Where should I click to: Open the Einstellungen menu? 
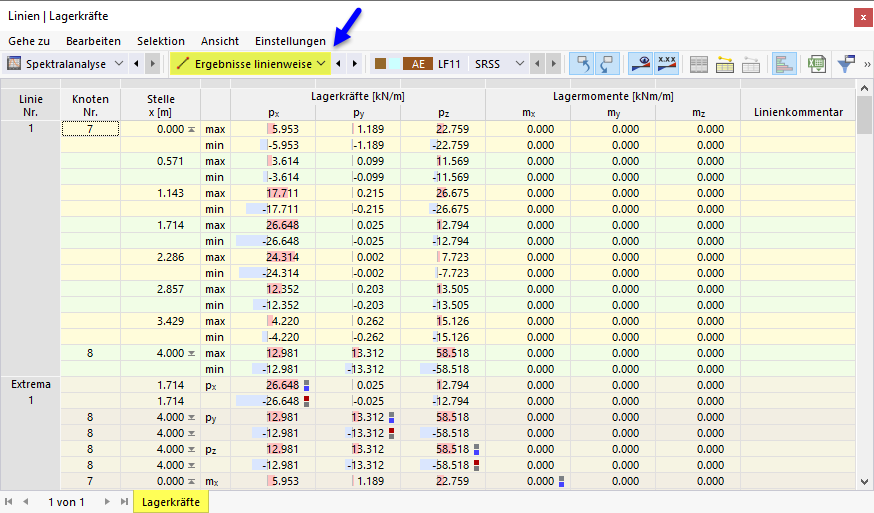click(290, 41)
